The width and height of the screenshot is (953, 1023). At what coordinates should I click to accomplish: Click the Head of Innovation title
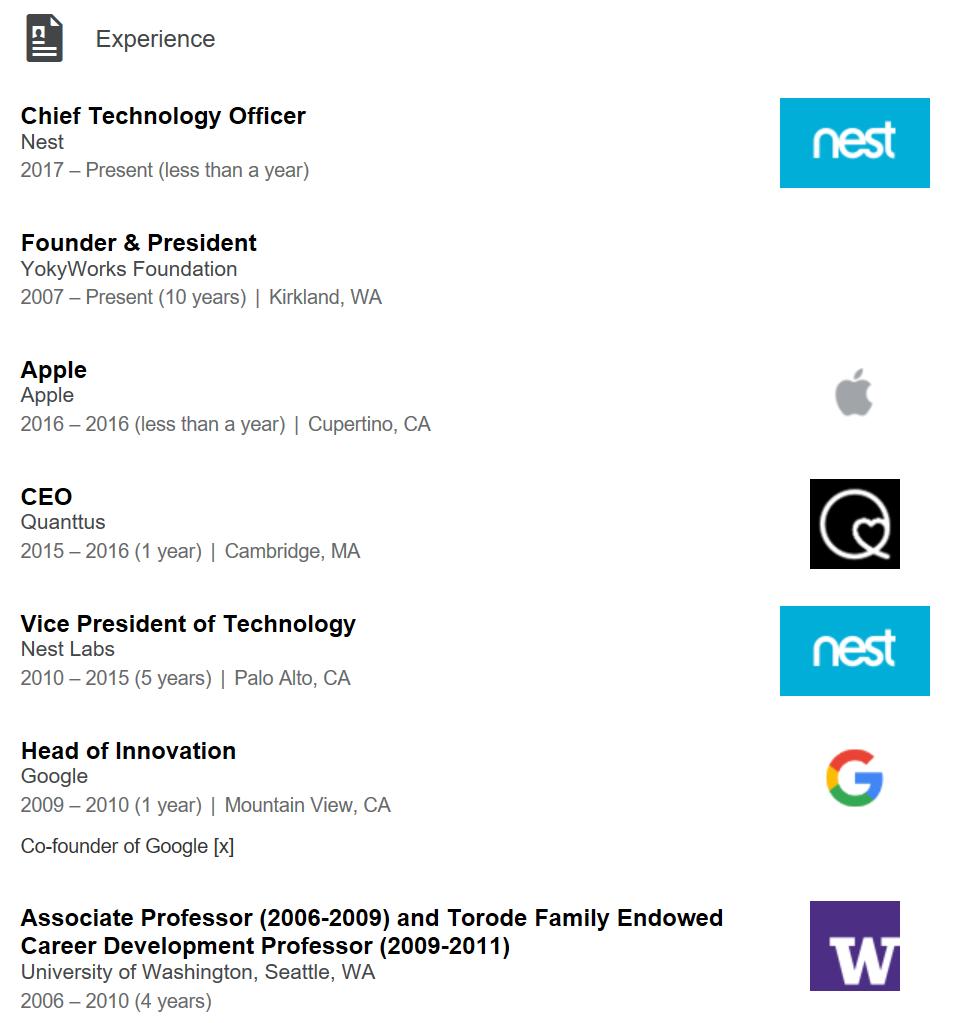pos(129,751)
